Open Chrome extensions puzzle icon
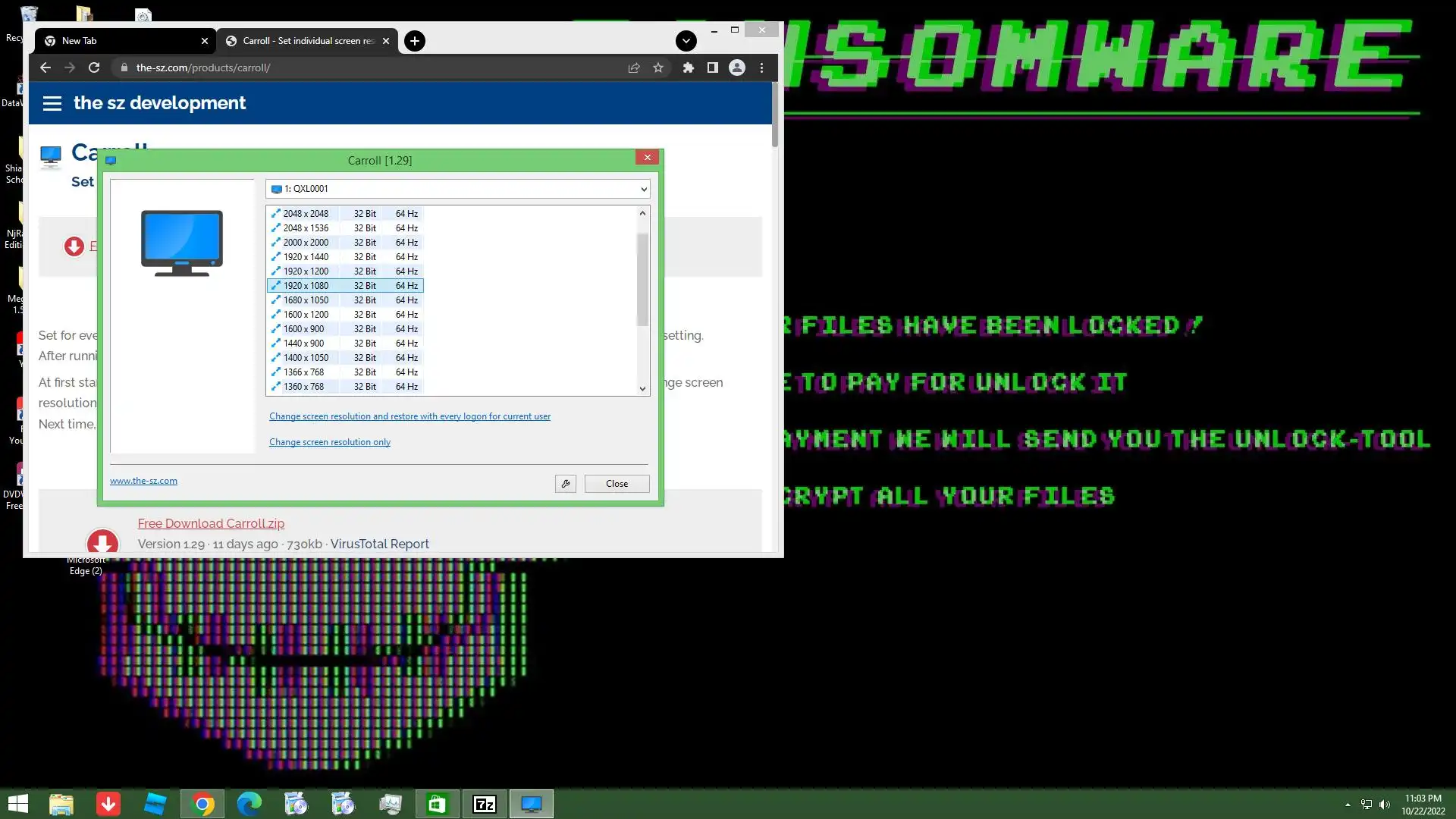This screenshot has height=819, width=1456. coord(689,67)
